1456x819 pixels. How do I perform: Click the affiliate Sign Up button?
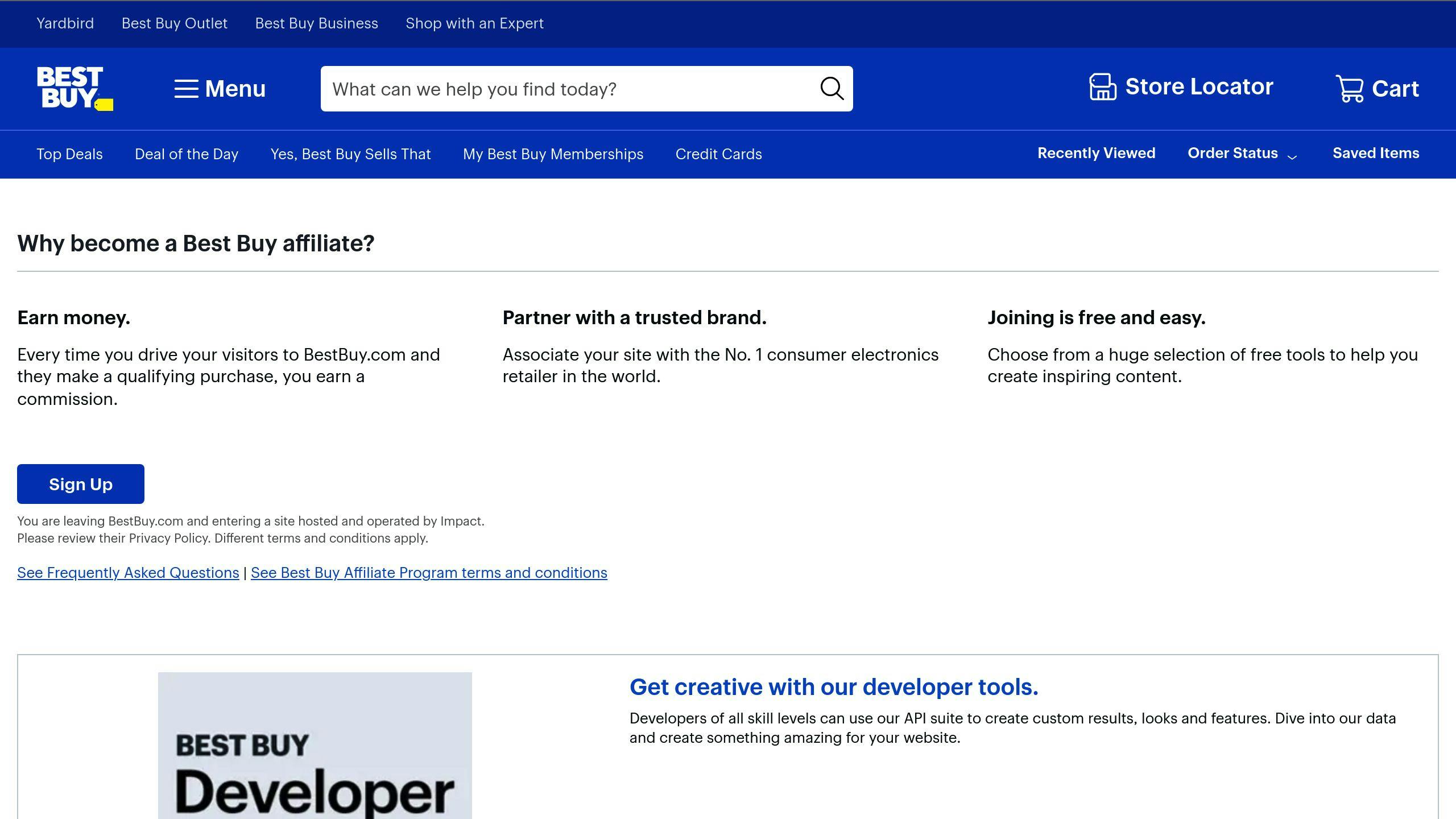click(81, 484)
